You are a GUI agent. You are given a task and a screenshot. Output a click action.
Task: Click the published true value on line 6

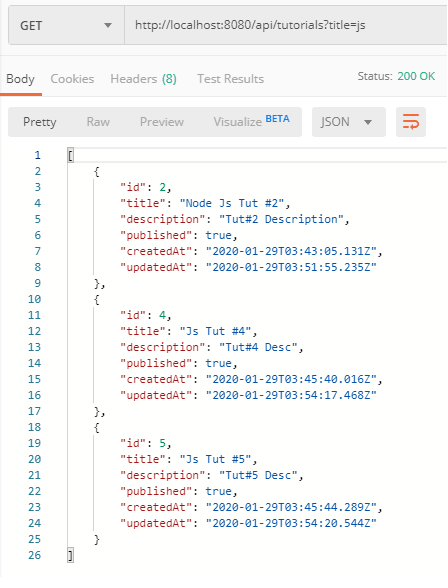point(219,236)
